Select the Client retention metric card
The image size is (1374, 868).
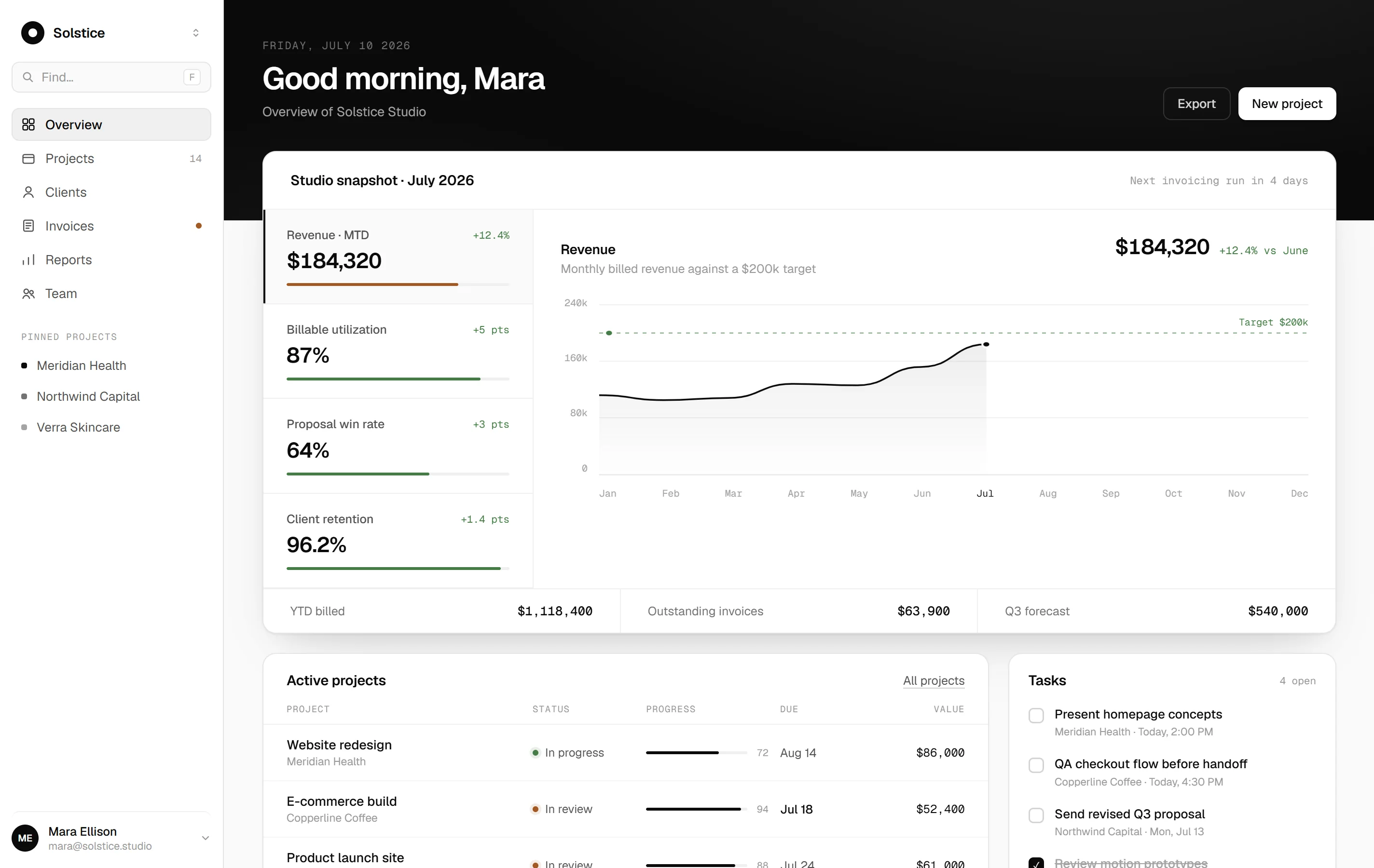[398, 541]
